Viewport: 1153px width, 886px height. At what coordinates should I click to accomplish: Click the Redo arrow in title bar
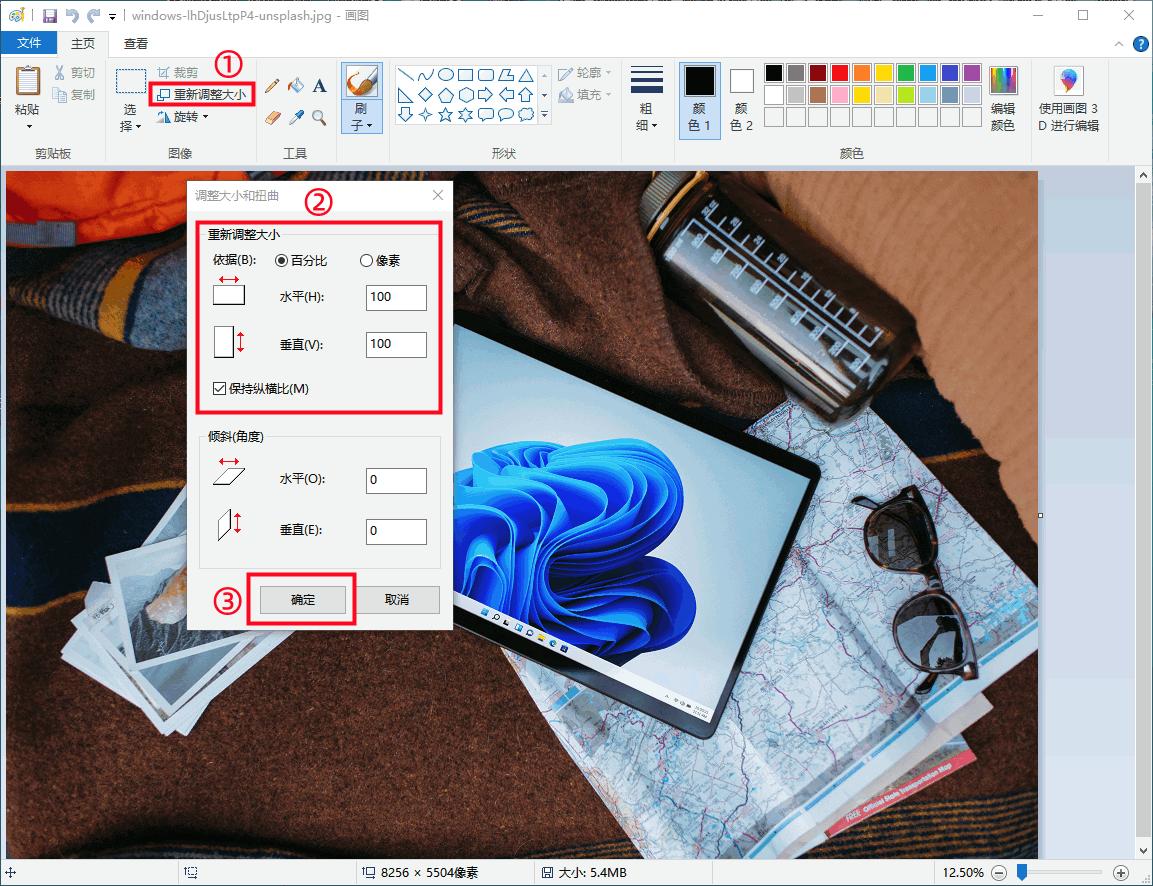(93, 15)
